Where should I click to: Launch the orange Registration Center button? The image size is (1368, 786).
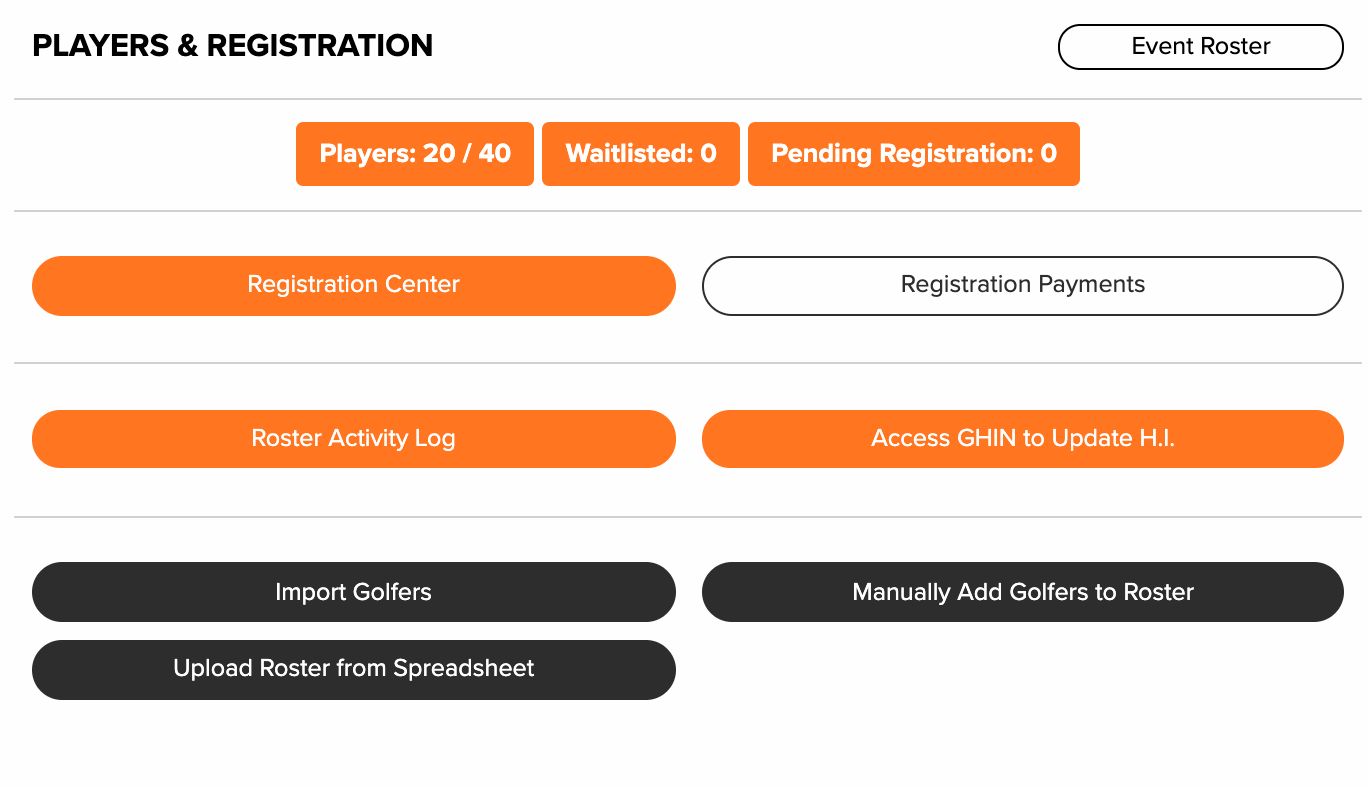pos(354,286)
